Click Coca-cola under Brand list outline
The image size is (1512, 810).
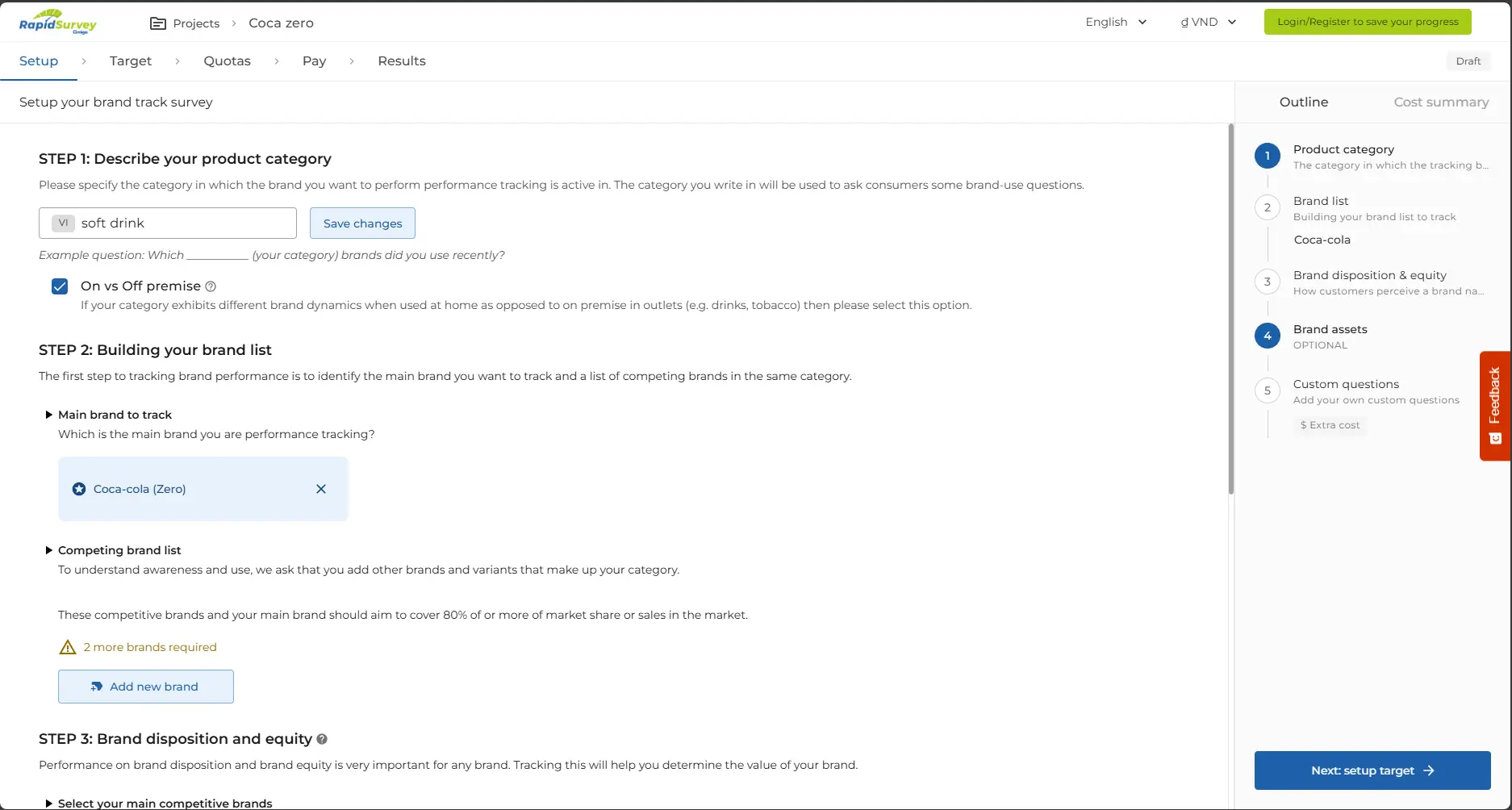(x=1322, y=240)
